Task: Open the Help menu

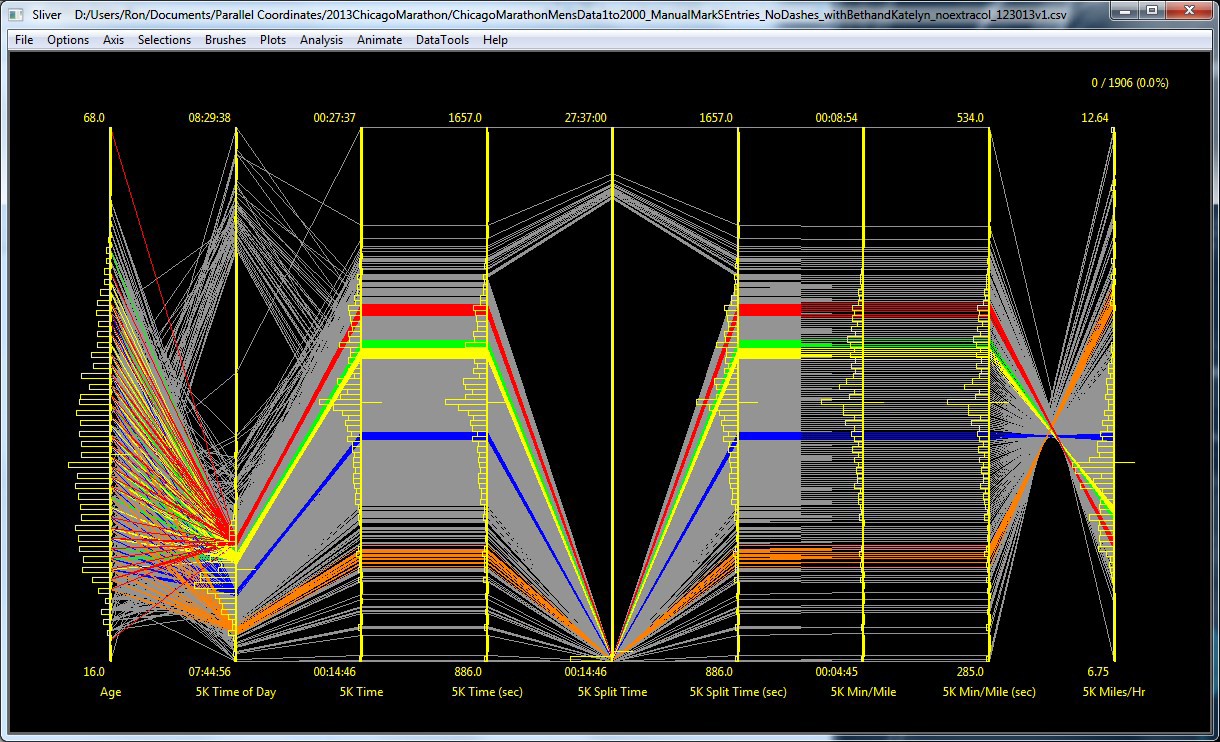Action: pyautogui.click(x=495, y=40)
